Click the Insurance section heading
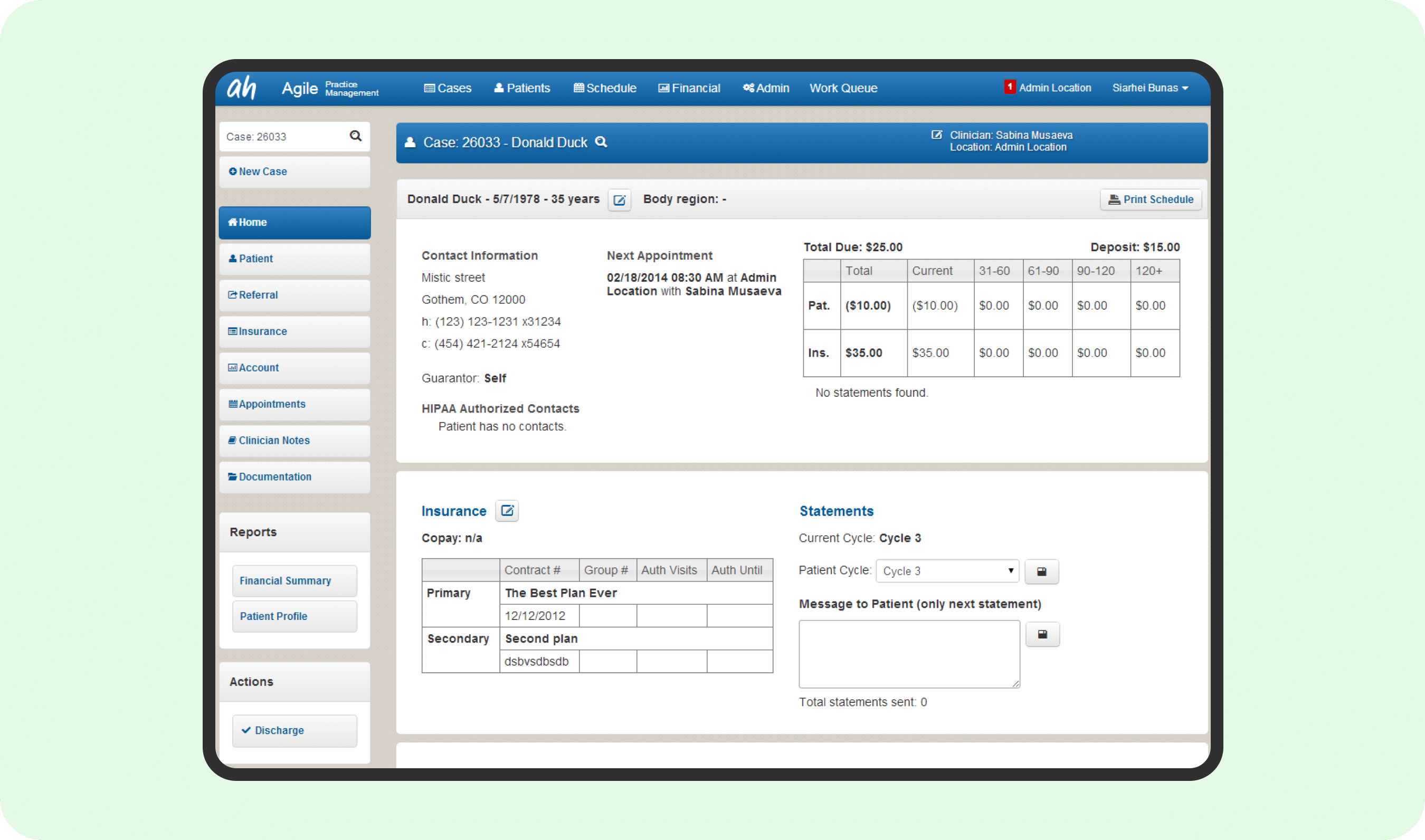The height and width of the screenshot is (840, 1425). coord(453,511)
